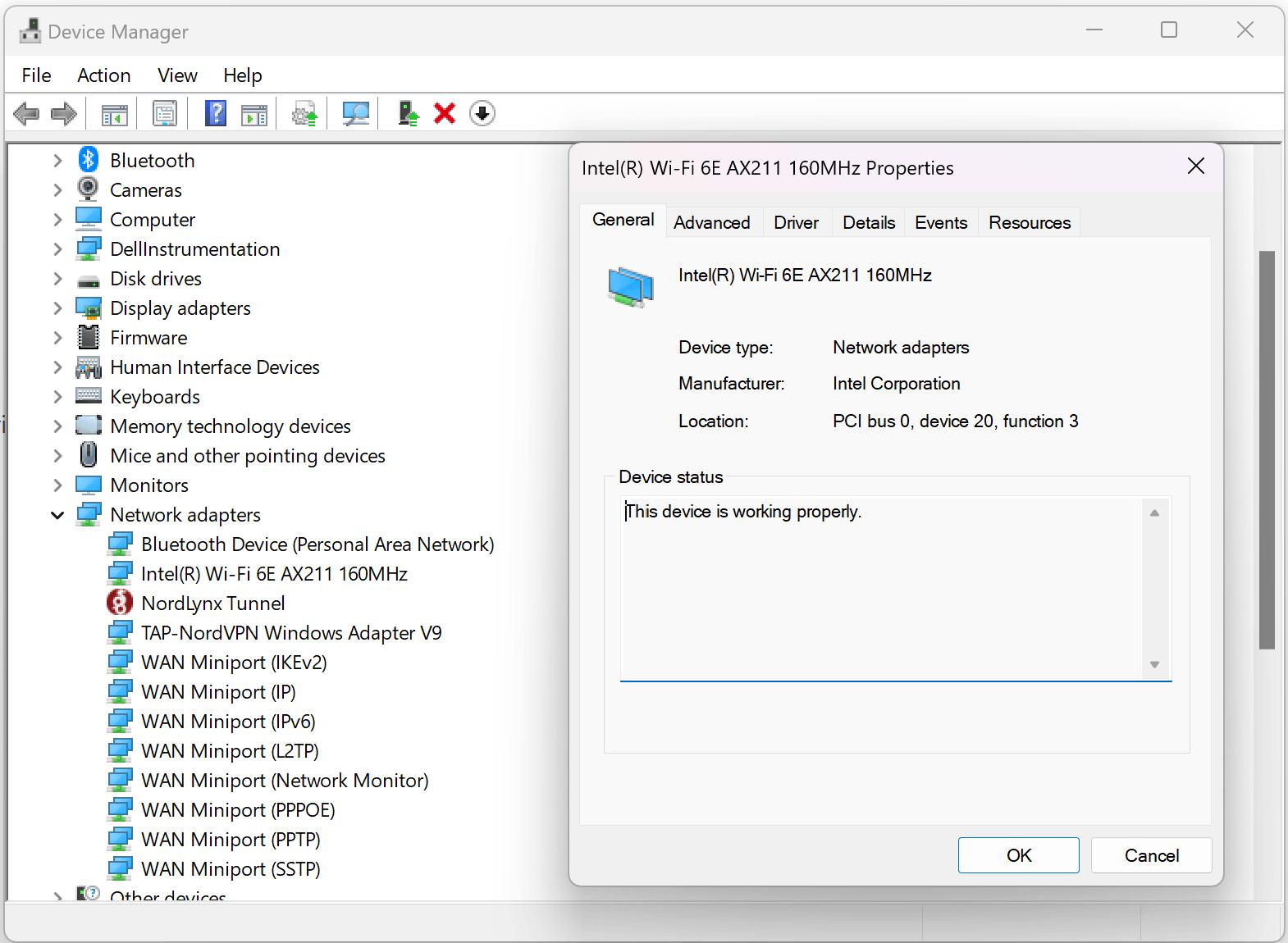Click Cancel in Properties dialog

1152,855
